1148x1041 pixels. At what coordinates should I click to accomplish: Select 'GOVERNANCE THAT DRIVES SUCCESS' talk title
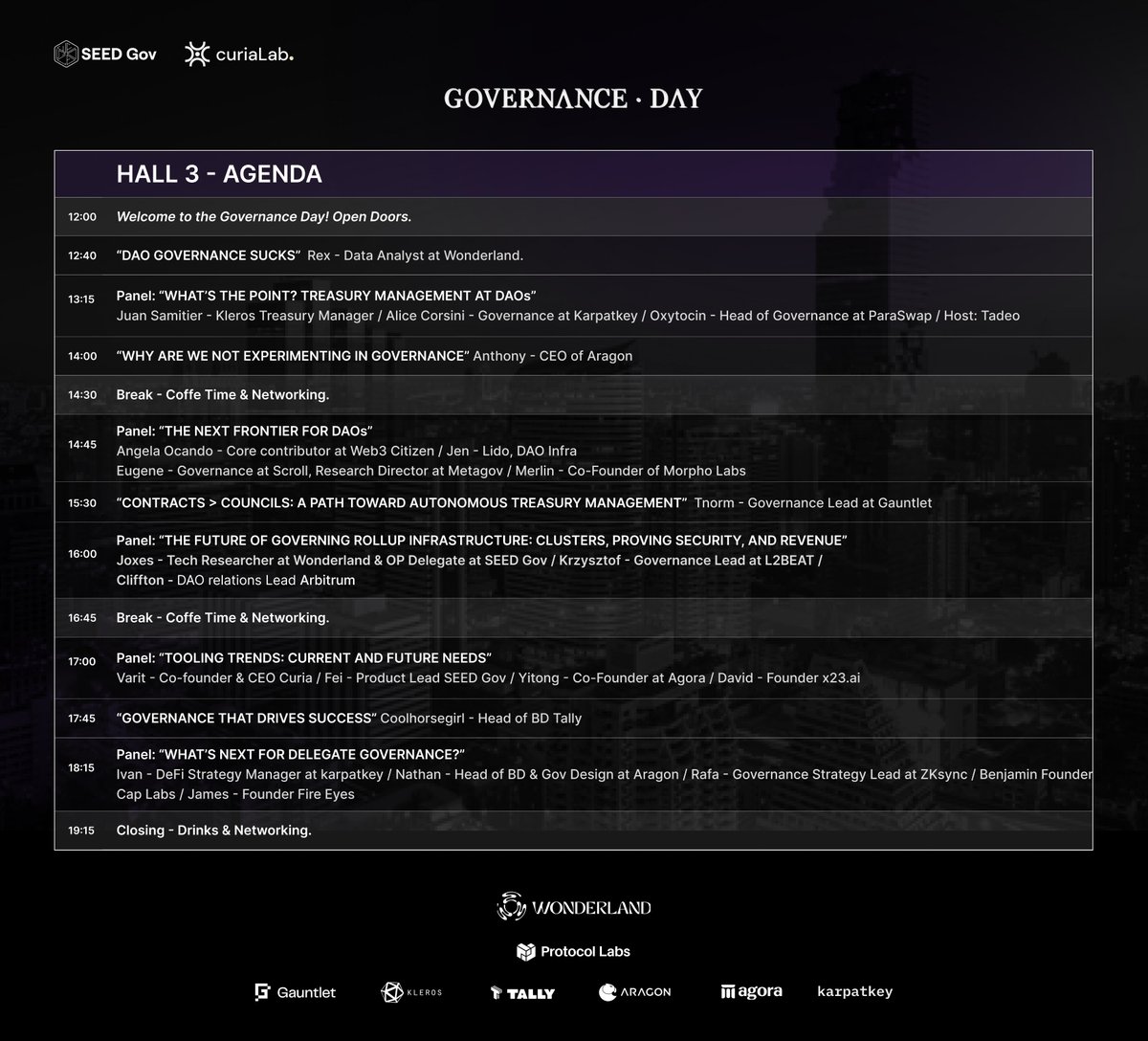[x=247, y=718]
